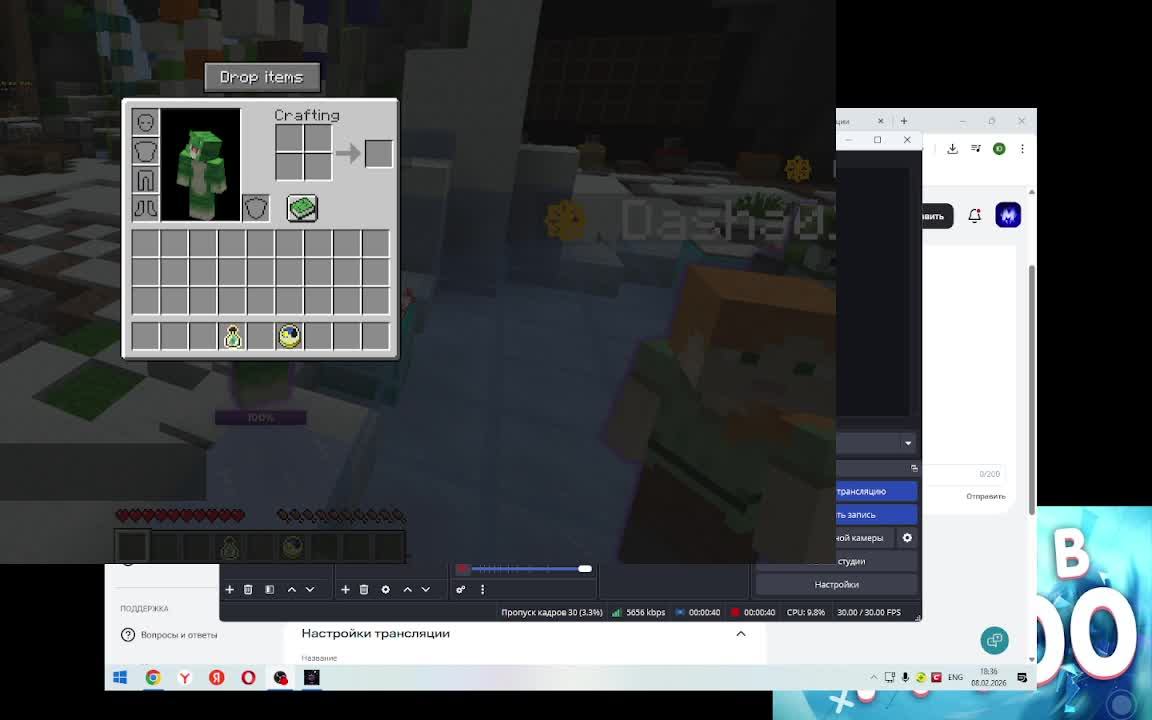This screenshot has width=1152, height=720.
Task: Open the Windows Start menu
Action: 120,677
